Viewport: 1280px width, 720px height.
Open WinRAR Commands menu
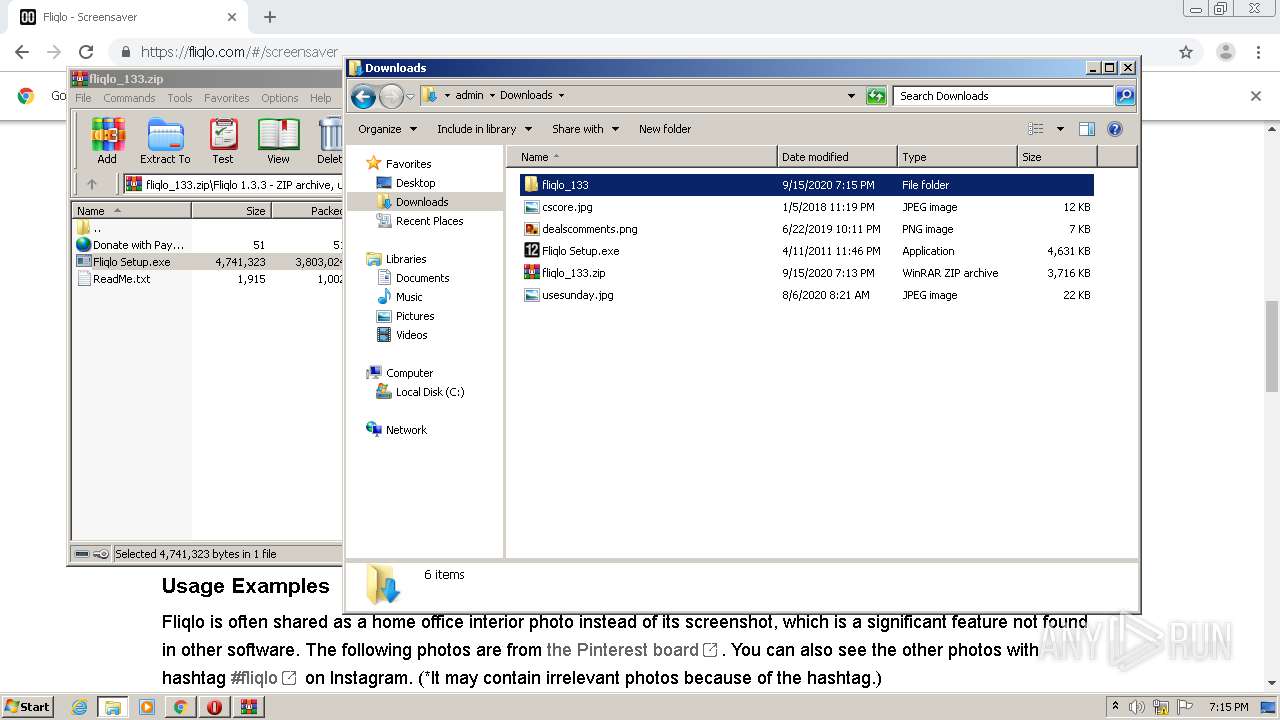(129, 98)
